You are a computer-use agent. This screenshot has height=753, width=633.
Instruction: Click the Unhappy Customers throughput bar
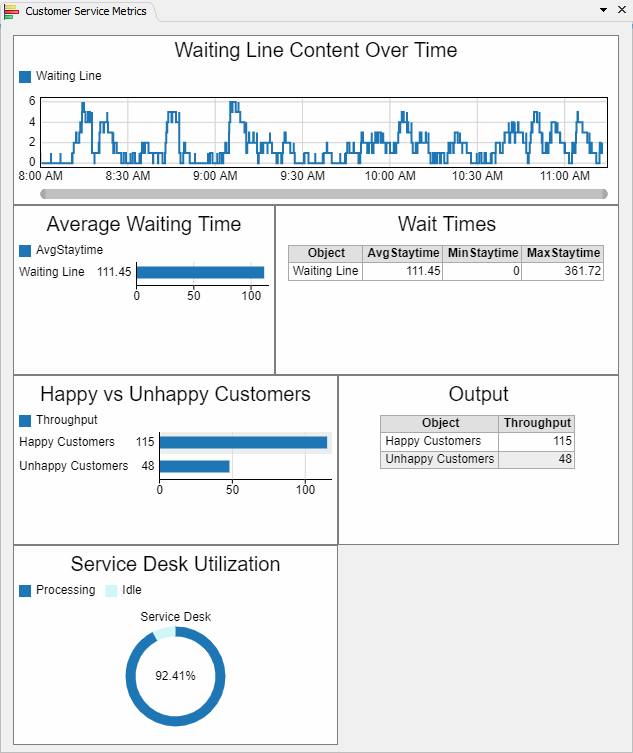[x=194, y=466]
